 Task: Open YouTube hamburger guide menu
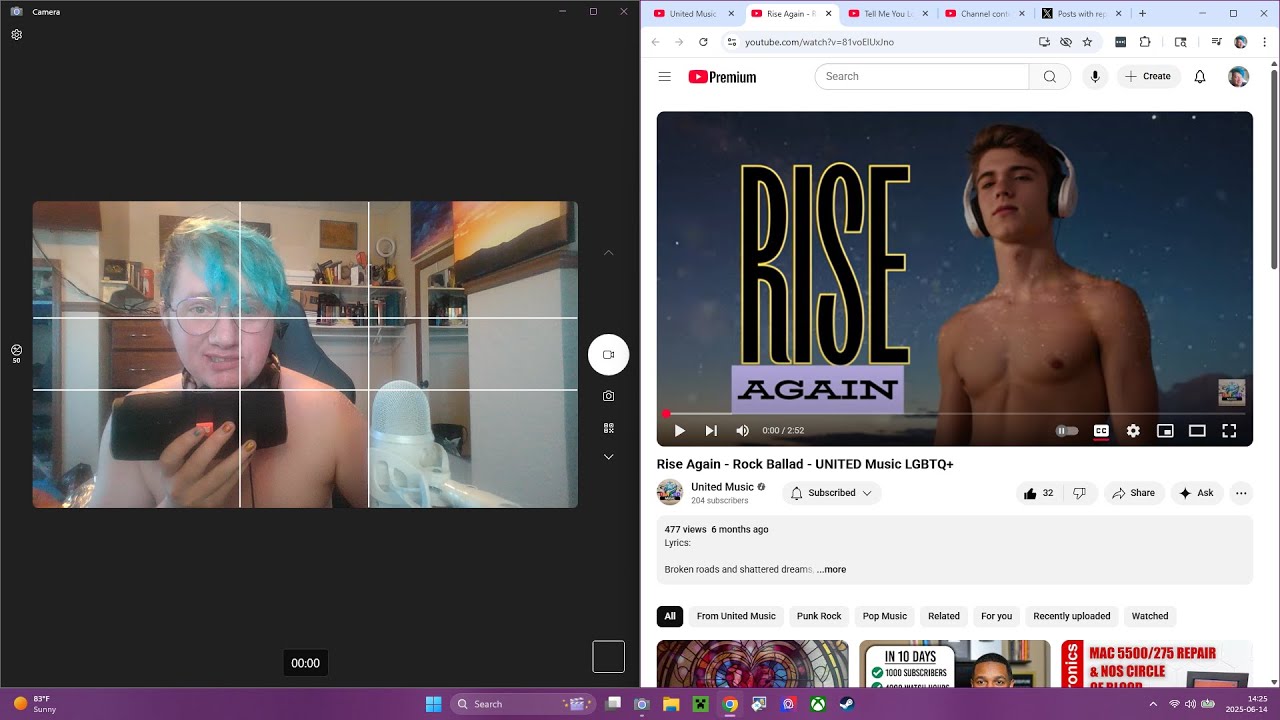click(665, 77)
